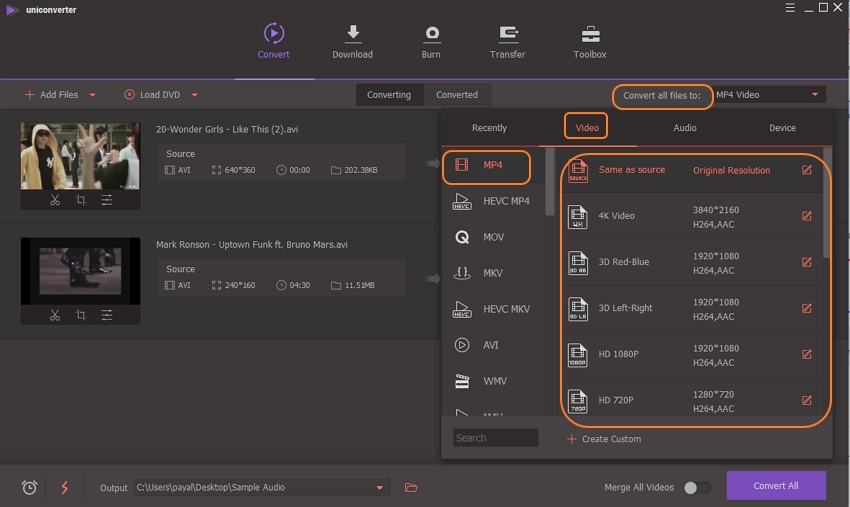Switch to the Video tab
Image resolution: width=850 pixels, height=507 pixels.
587,128
